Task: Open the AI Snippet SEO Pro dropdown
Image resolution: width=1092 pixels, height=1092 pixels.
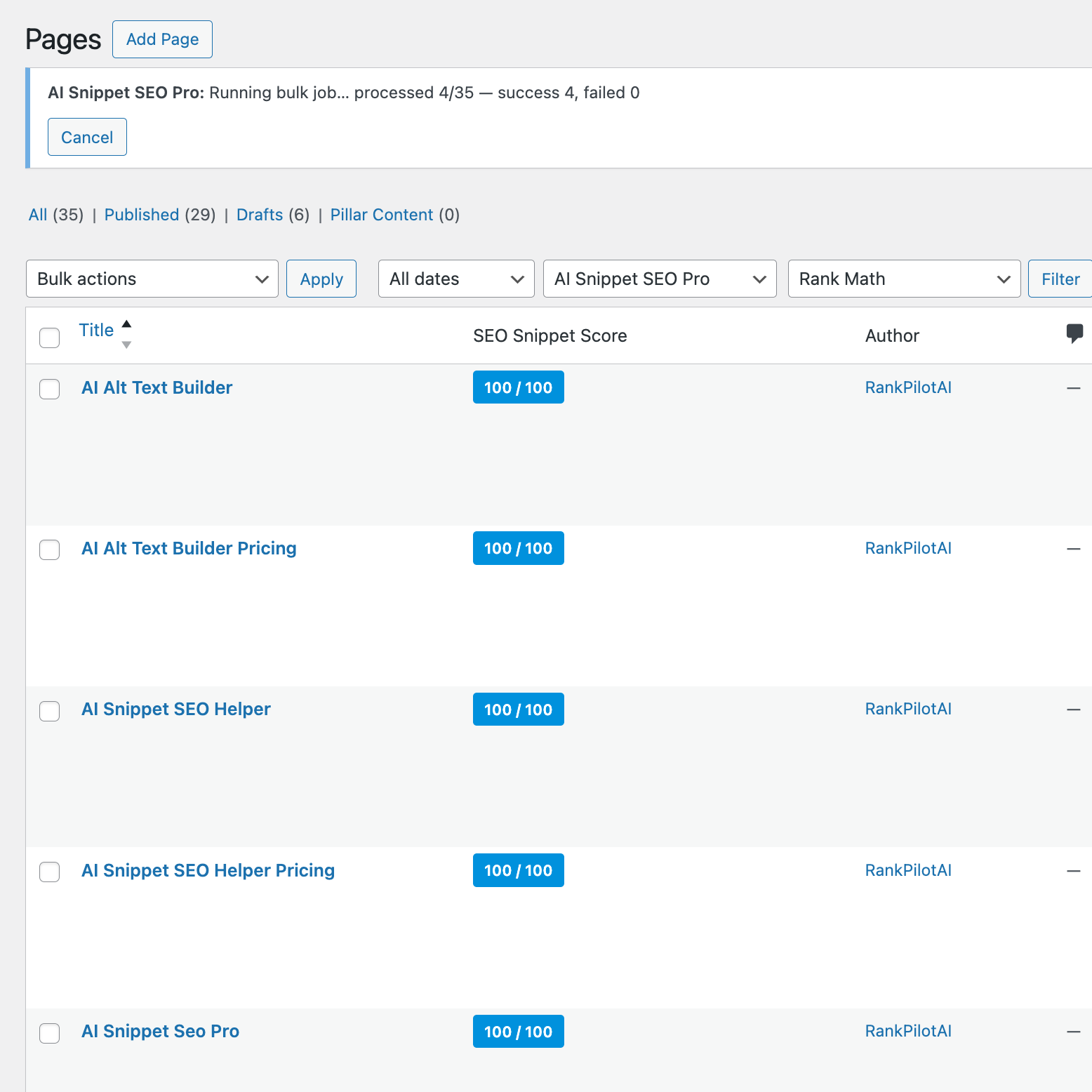Action: coord(660,279)
